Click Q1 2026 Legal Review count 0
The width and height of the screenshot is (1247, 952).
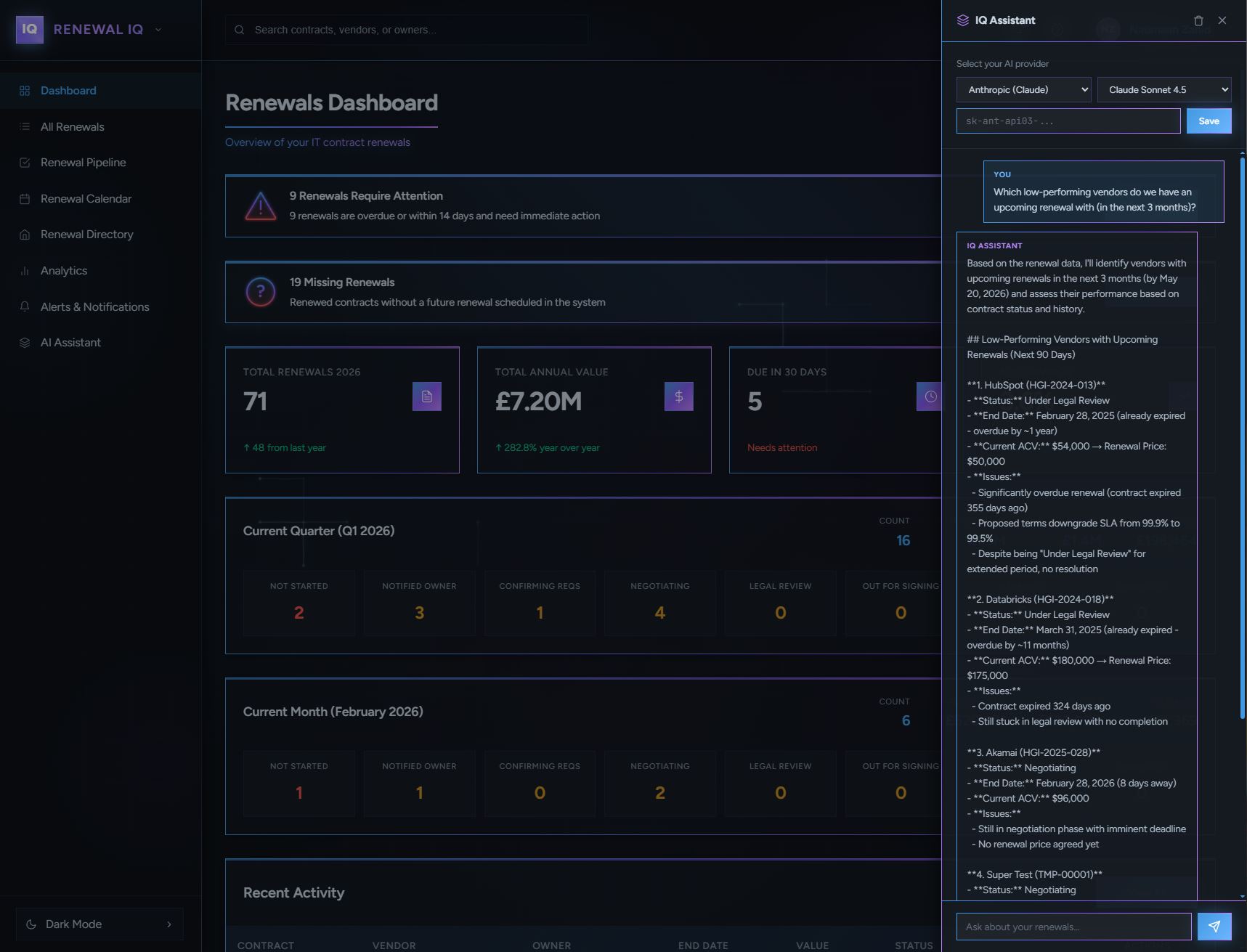[781, 613]
